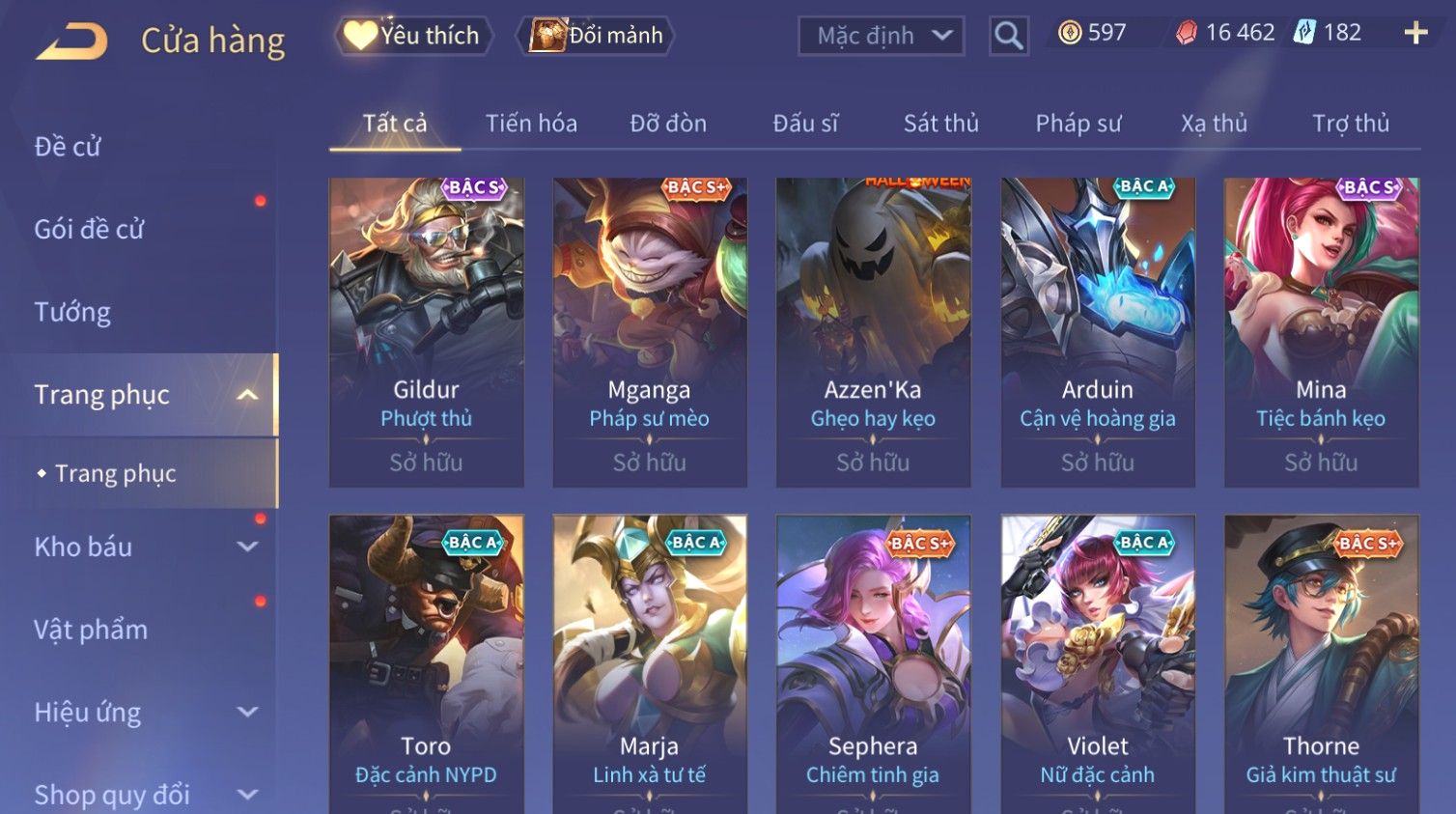Click the golden back arrow icon
Image resolution: width=1456 pixels, height=814 pixels.
pos(71,42)
